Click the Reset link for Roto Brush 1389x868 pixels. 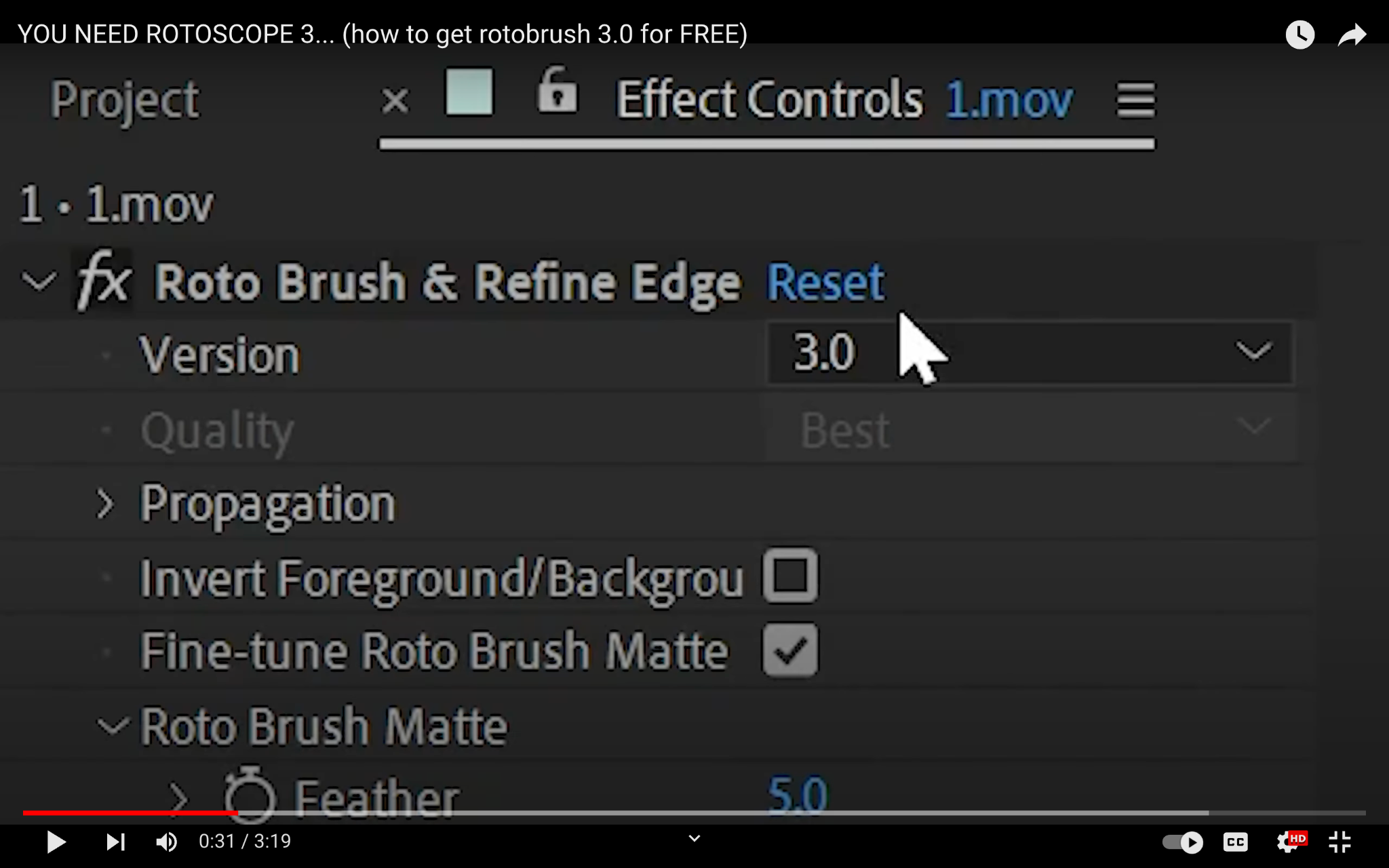point(825,281)
